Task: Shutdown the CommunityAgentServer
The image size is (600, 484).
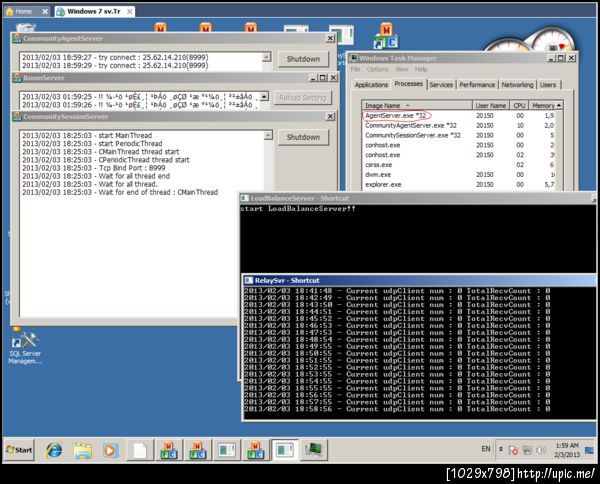Action: pos(303,59)
